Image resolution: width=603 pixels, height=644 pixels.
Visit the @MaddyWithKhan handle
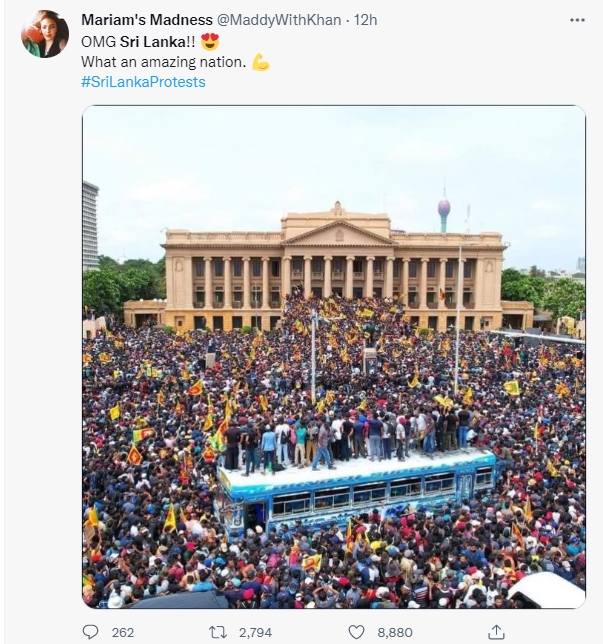[279, 20]
